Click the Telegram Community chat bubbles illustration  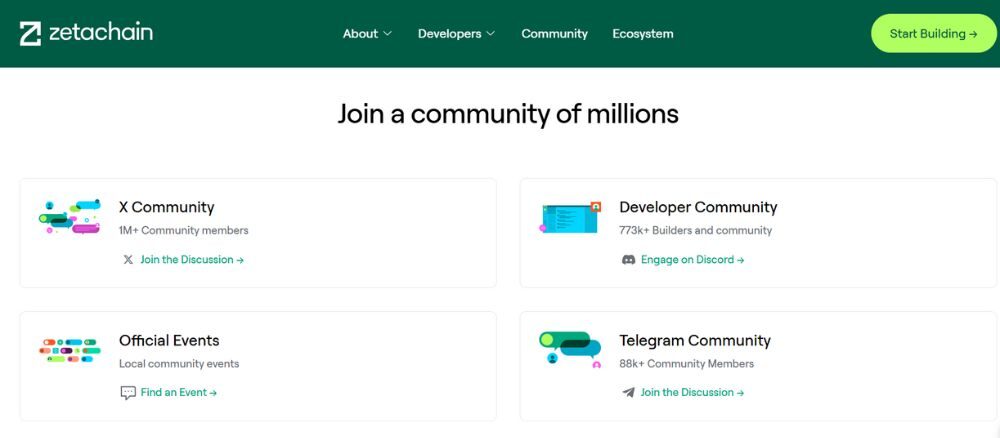(x=570, y=349)
